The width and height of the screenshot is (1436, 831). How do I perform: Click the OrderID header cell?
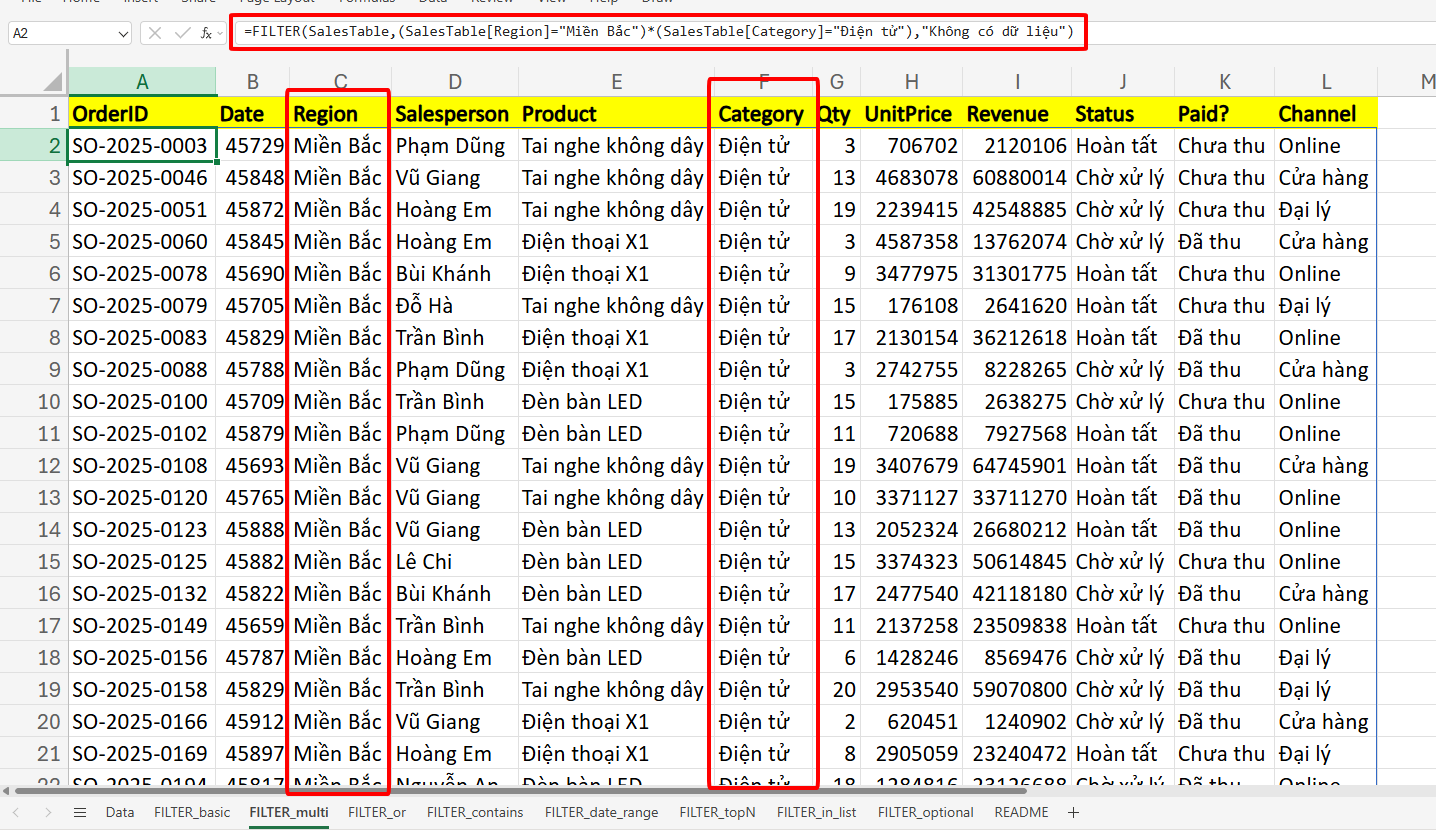pyautogui.click(x=142, y=114)
